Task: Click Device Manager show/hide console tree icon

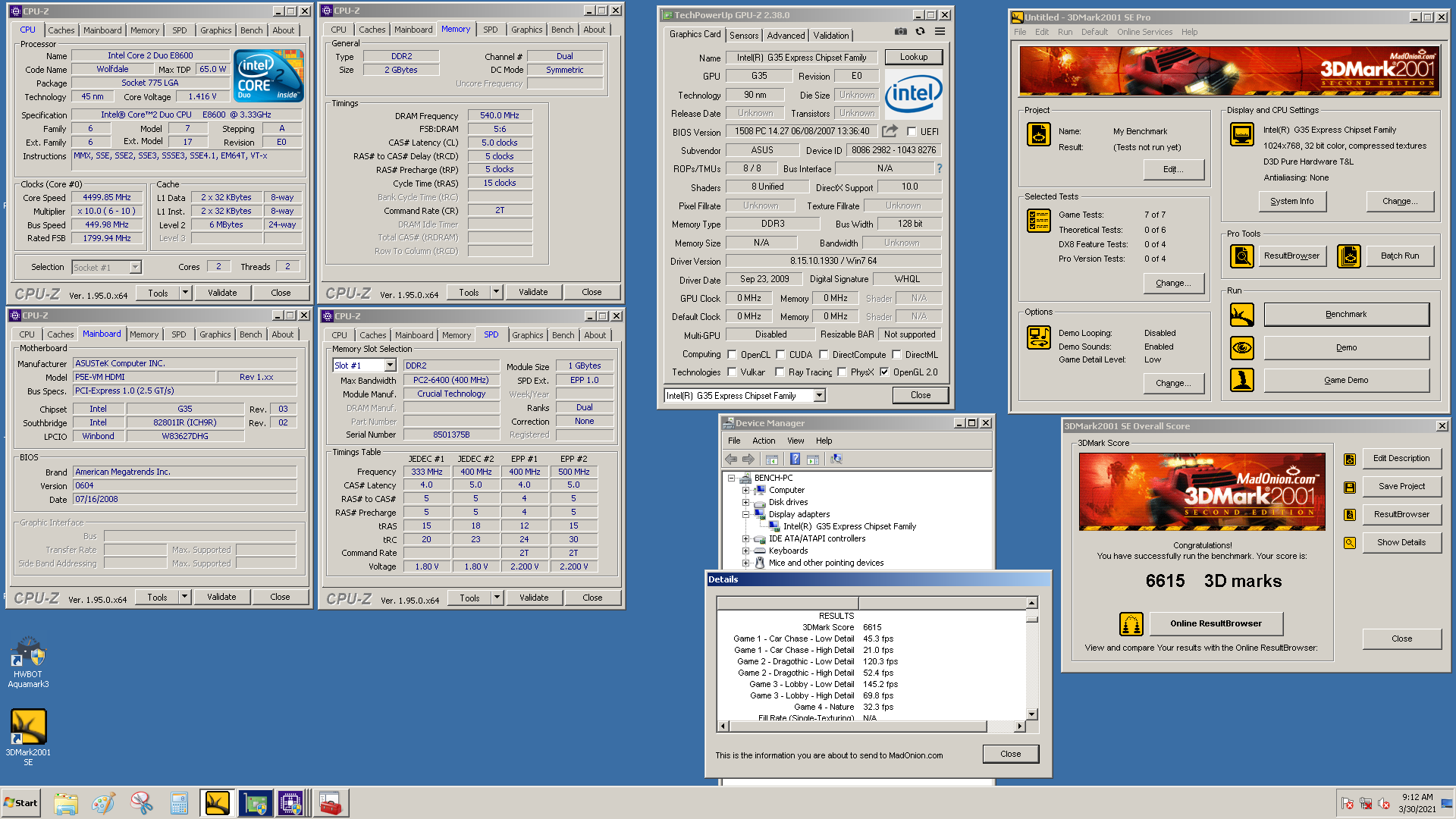Action: pos(772,459)
